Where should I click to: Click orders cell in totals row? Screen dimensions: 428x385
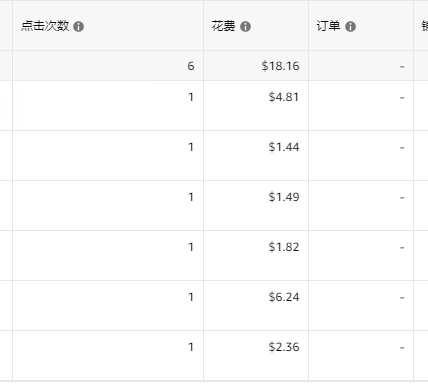click(x=361, y=66)
